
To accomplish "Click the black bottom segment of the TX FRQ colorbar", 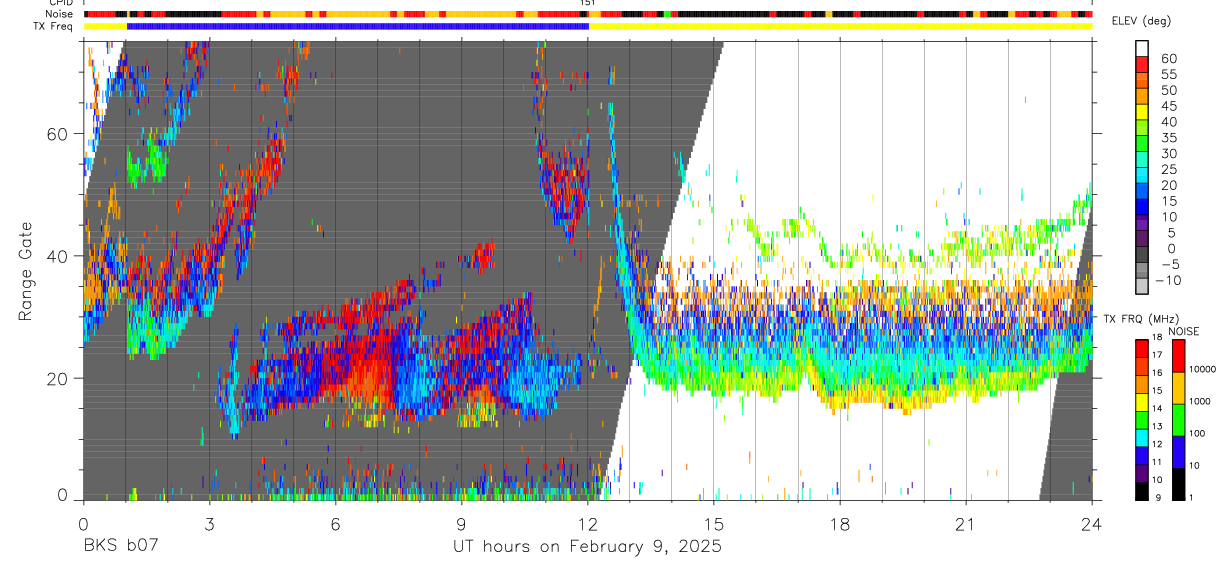I will pos(1142,490).
